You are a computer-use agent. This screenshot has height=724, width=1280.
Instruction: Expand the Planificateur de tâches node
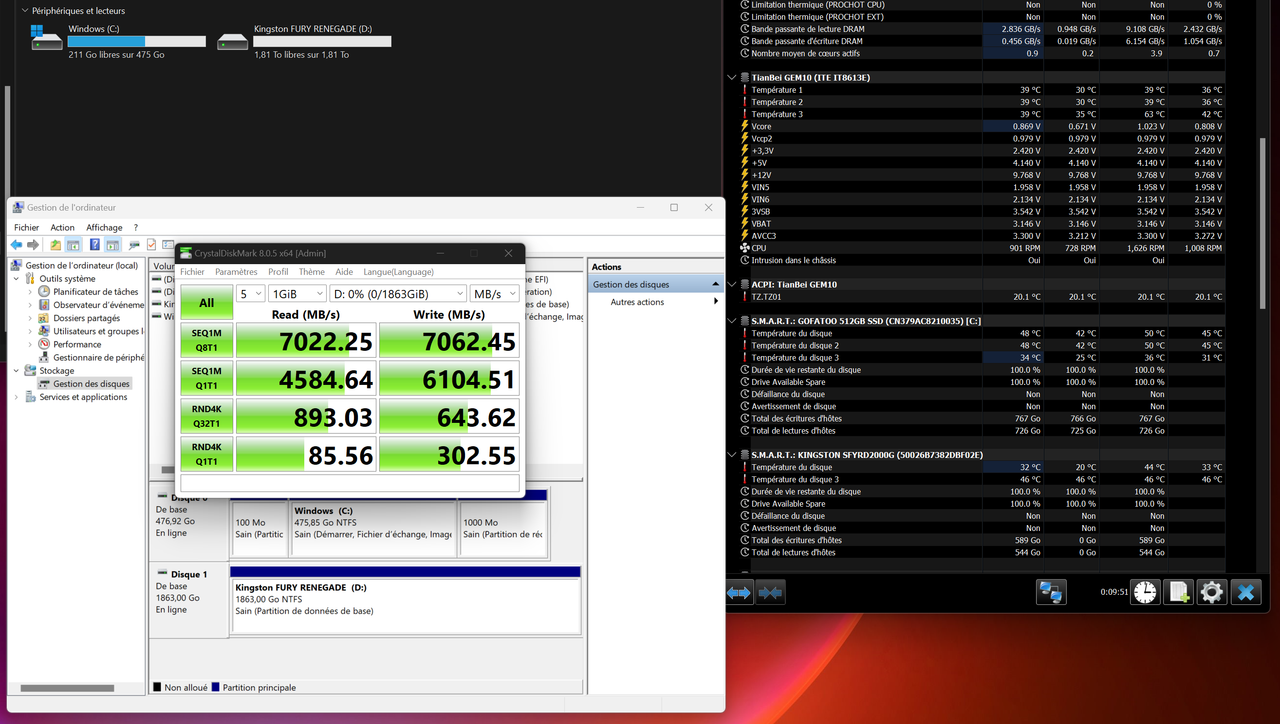pos(30,292)
